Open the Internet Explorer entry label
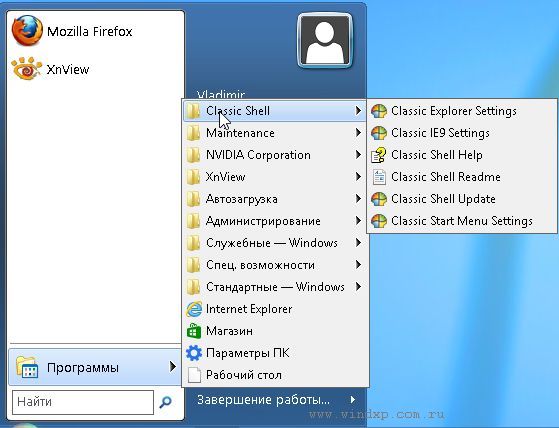The width and height of the screenshot is (559, 428). (x=249, y=309)
